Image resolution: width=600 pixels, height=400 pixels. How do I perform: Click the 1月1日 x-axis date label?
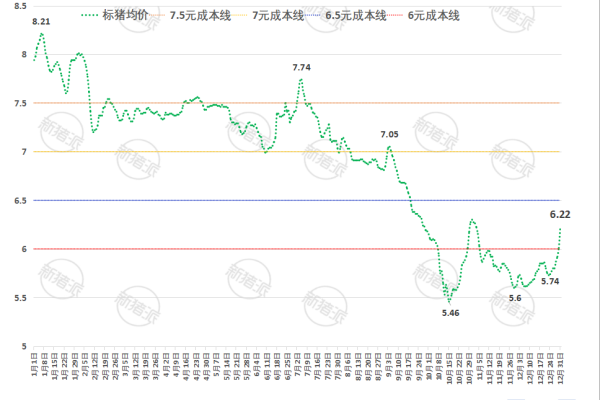tap(35, 366)
